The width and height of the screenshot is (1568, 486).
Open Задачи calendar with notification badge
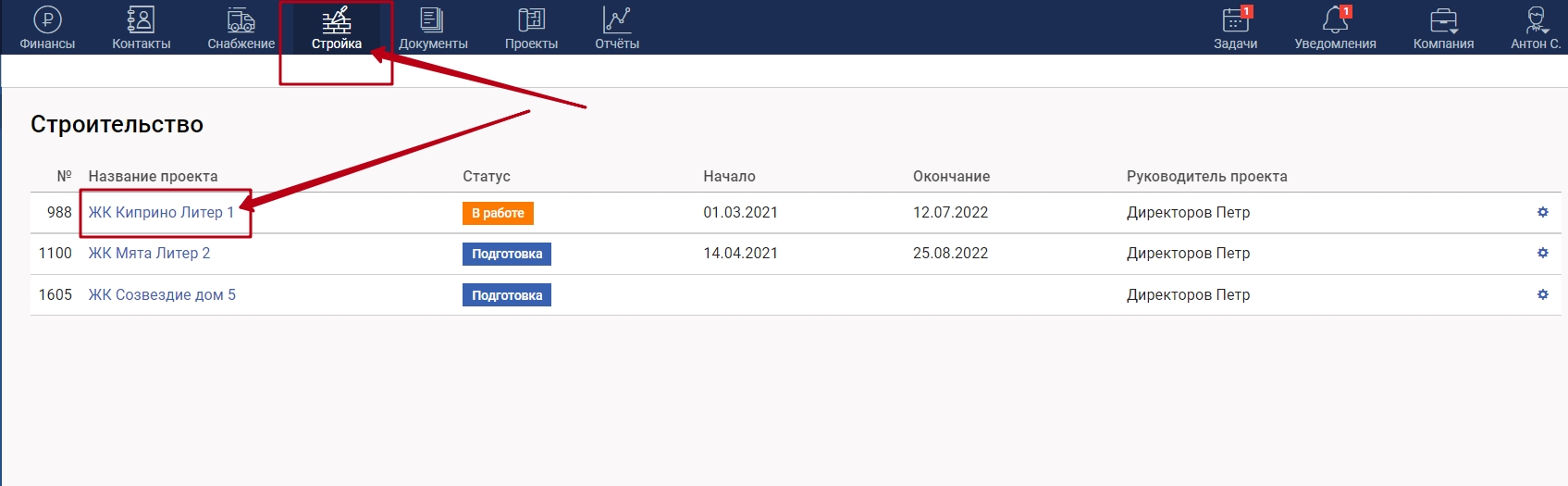pos(1235,20)
